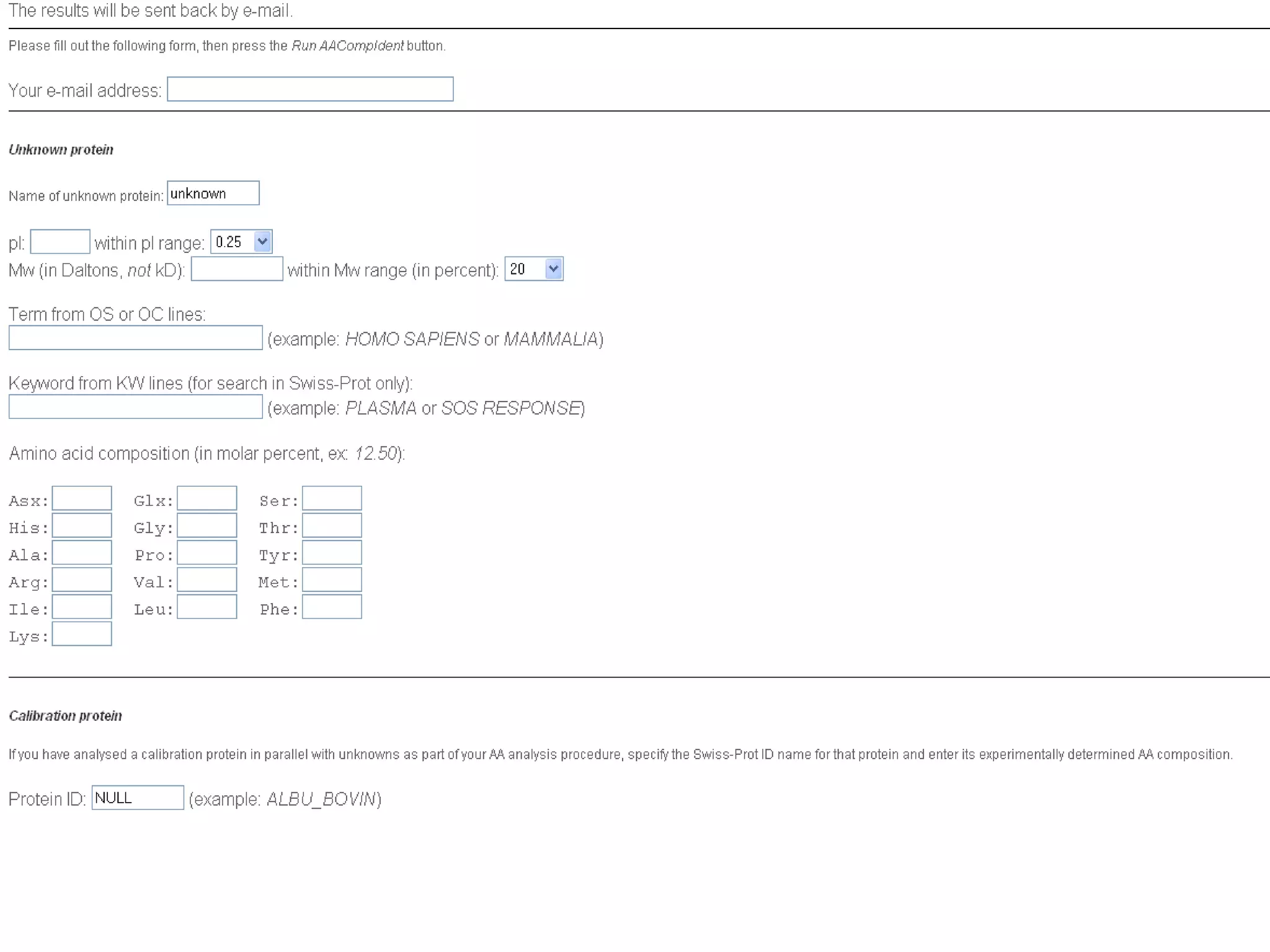Focus the His composition field
The image size is (1270, 952).
click(82, 526)
